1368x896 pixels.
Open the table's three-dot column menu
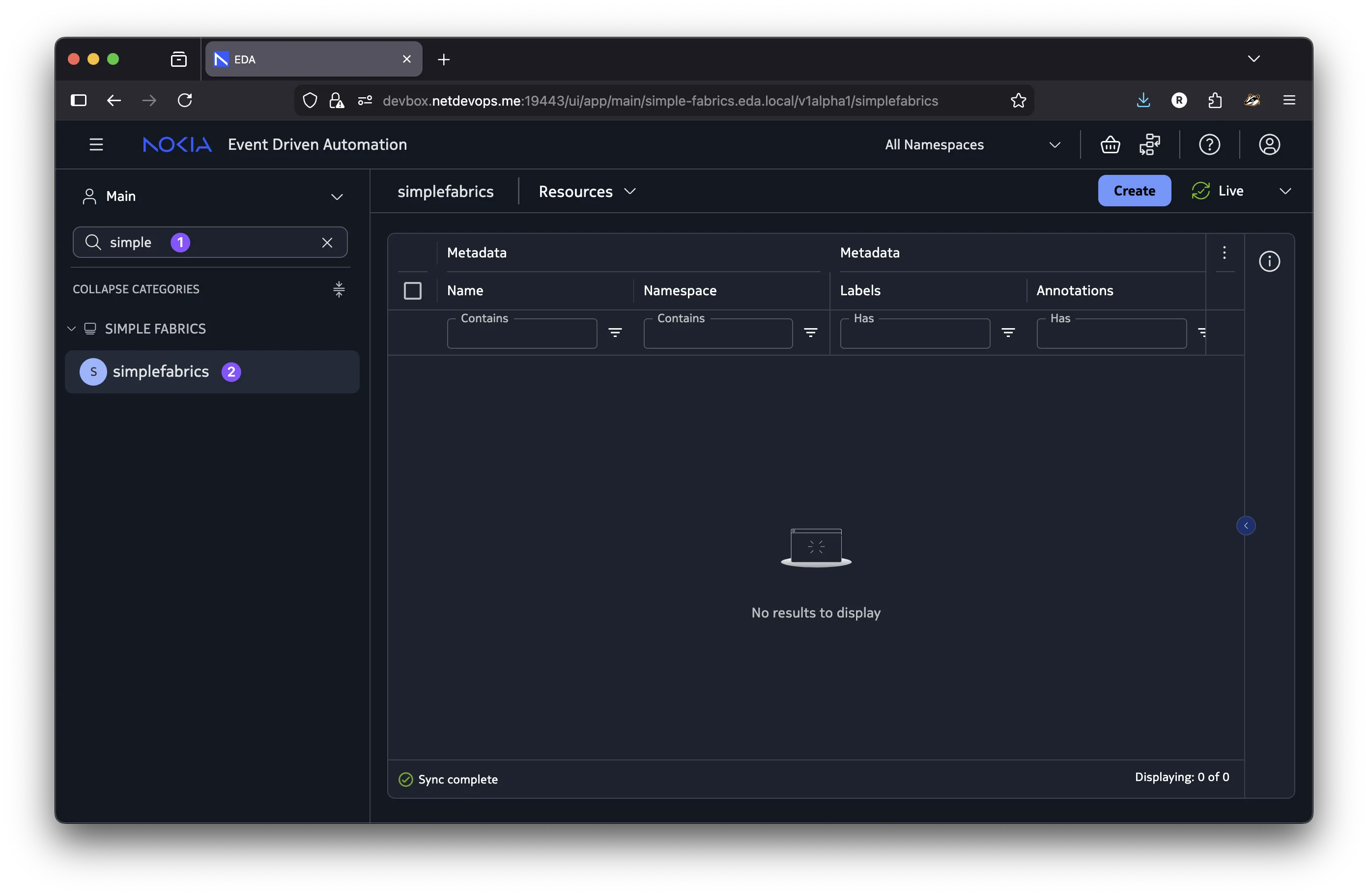click(1225, 253)
